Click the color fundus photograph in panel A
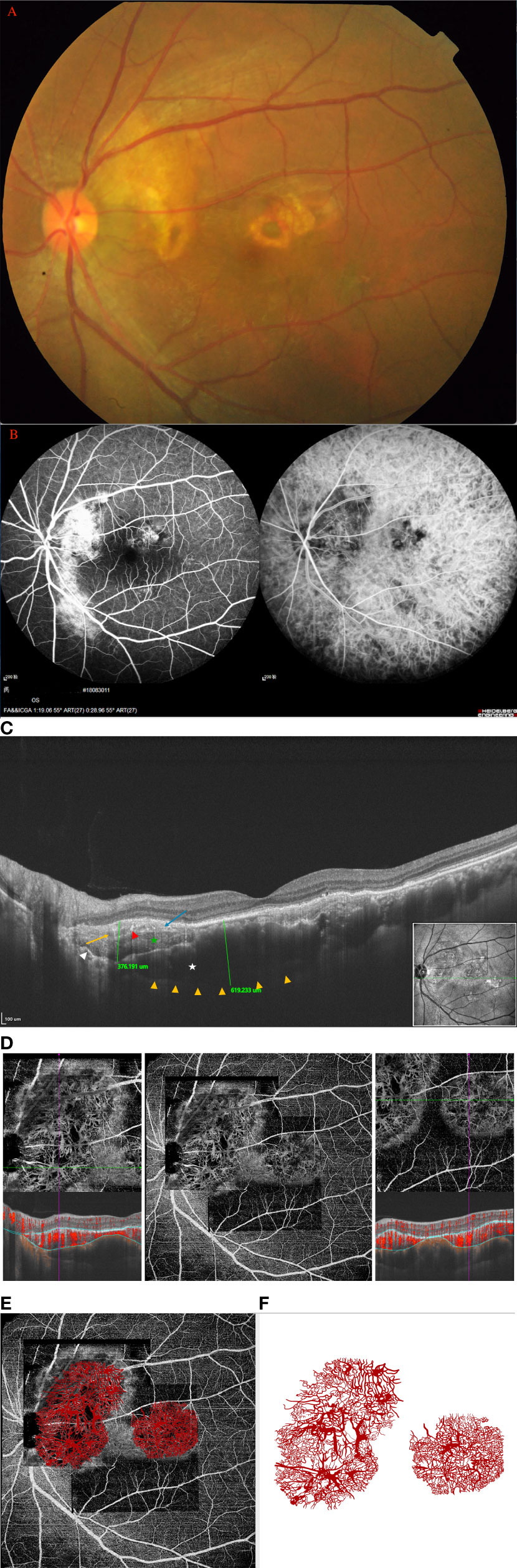The image size is (517, 1568). point(258,212)
